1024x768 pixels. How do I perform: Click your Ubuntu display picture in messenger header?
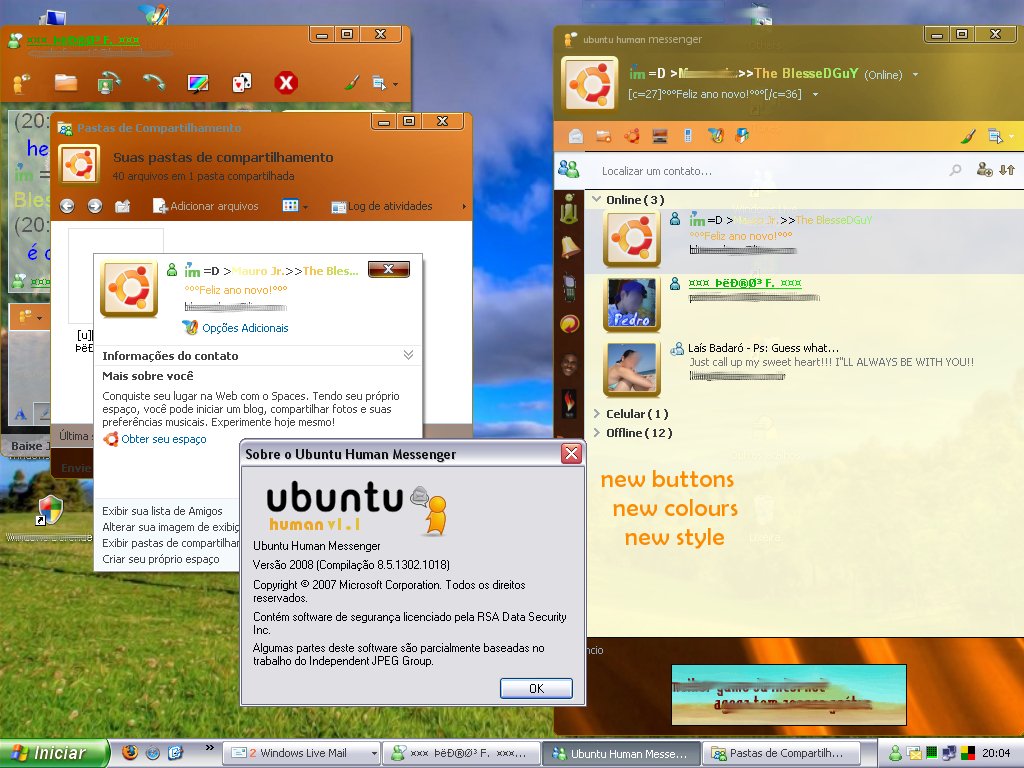pyautogui.click(x=590, y=84)
